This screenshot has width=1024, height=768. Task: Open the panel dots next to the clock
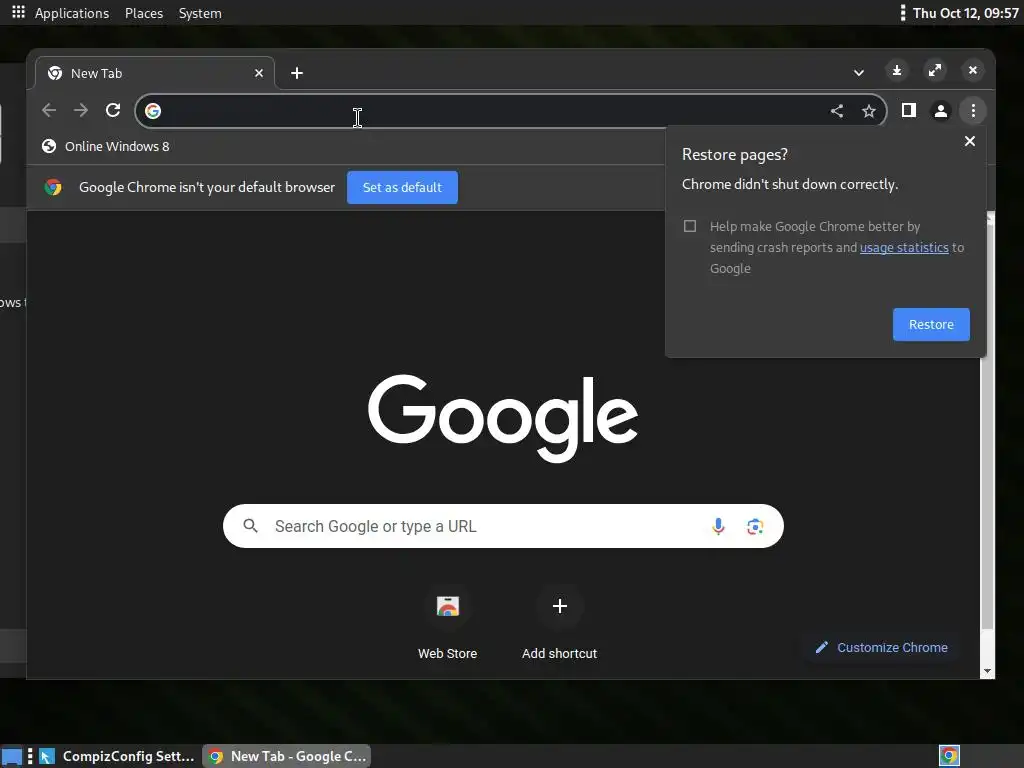(903, 12)
